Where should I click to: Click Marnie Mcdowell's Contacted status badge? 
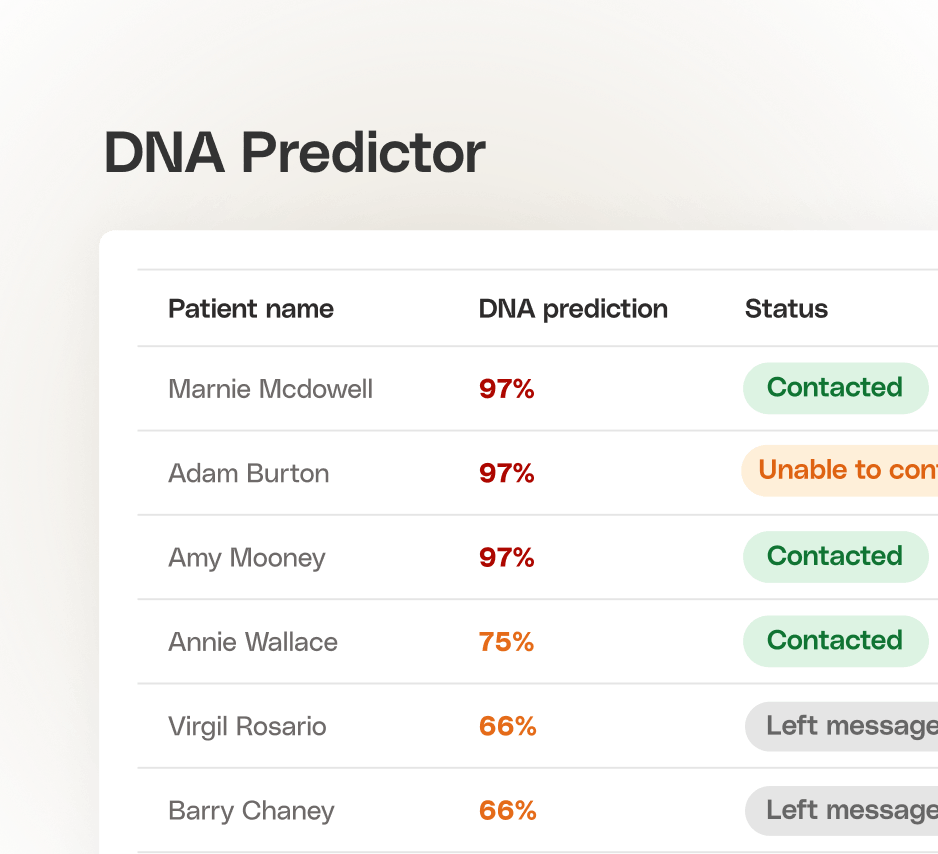click(836, 388)
